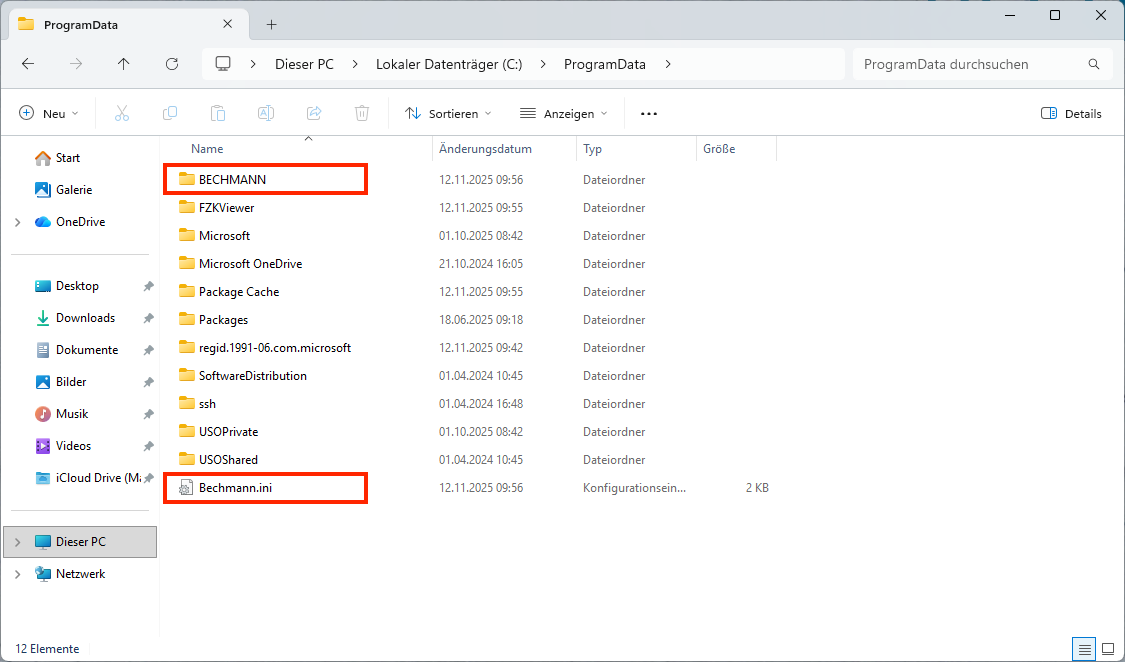
Task: Click the ProgramData durchsuchen search field
Action: pyautogui.click(x=970, y=64)
